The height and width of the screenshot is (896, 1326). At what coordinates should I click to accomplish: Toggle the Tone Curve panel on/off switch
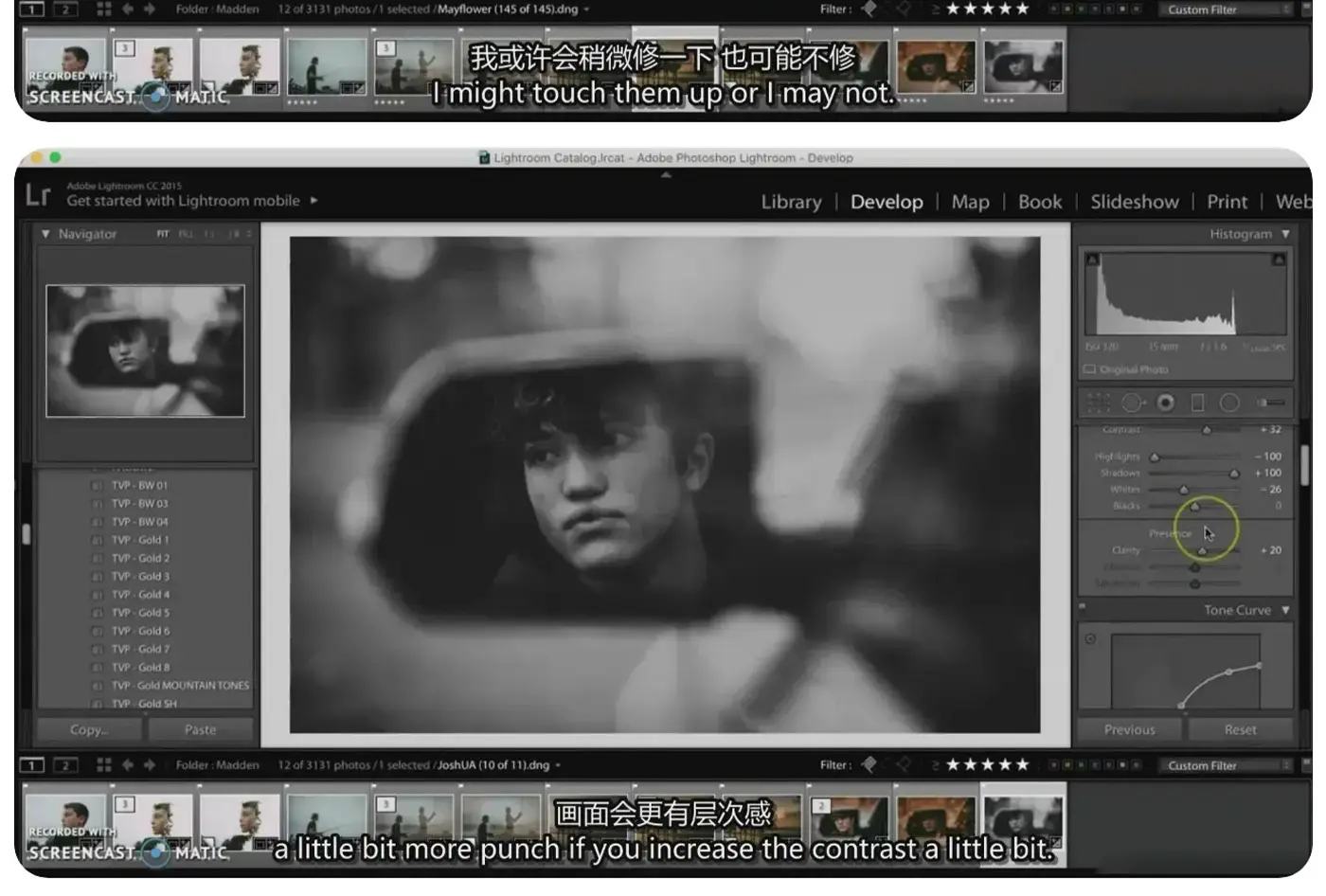coord(1083,607)
